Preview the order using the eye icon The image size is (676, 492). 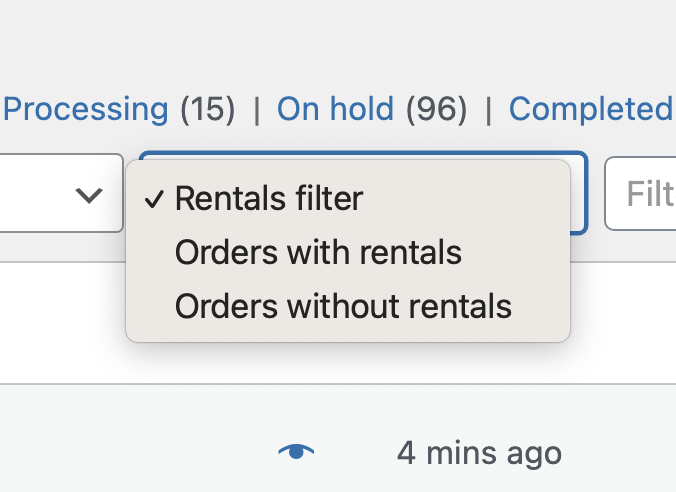click(295, 452)
